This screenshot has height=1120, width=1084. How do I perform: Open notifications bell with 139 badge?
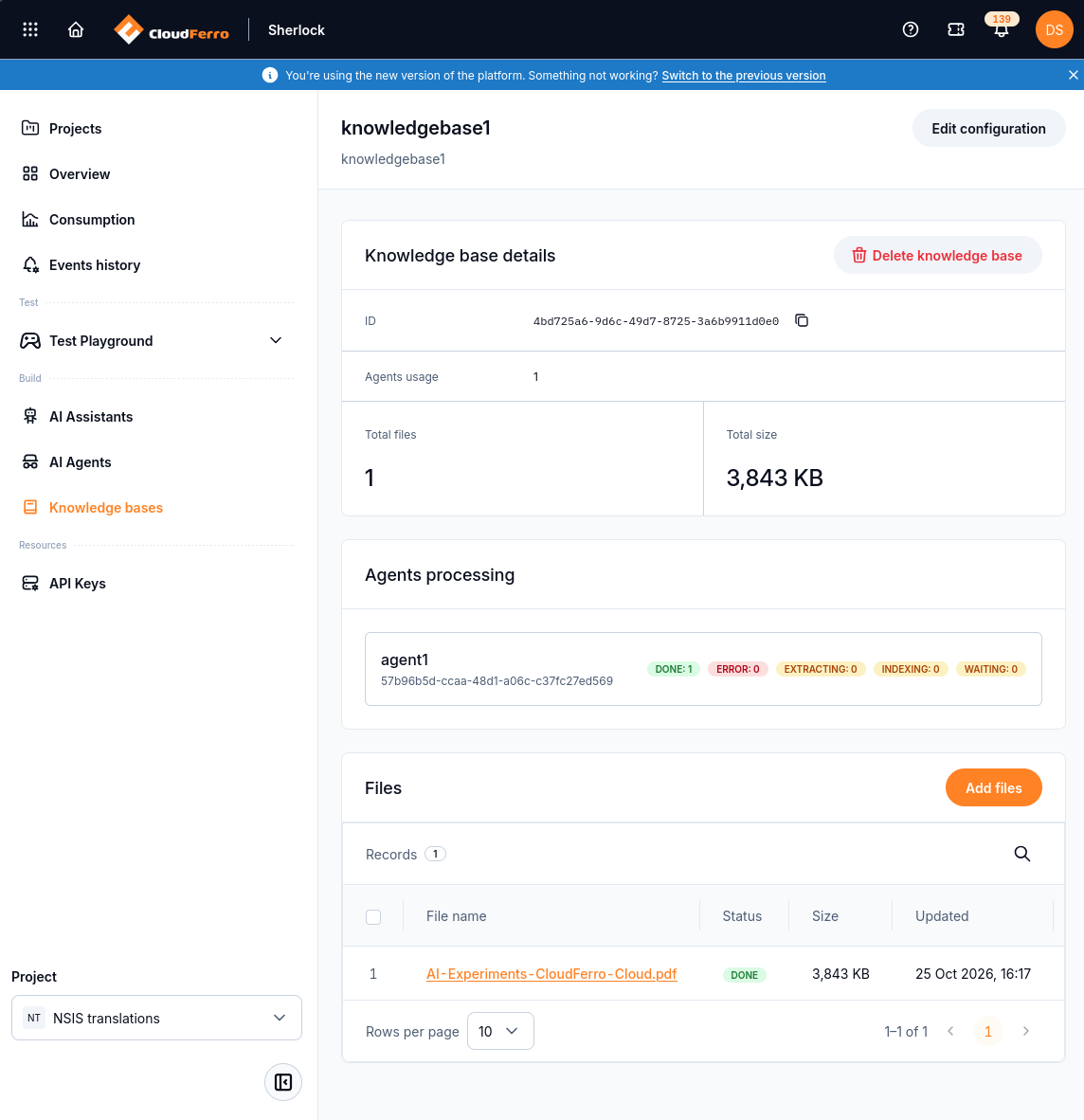tap(1002, 27)
